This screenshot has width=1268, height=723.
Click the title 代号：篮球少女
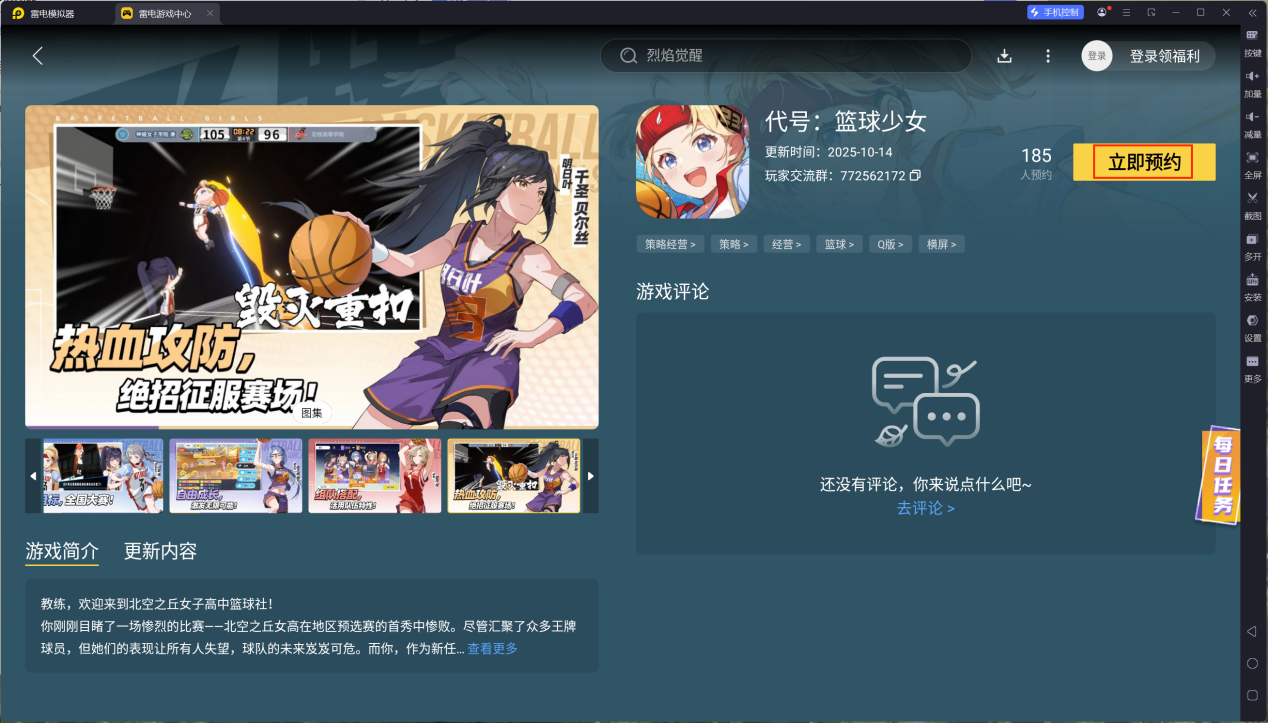(846, 122)
